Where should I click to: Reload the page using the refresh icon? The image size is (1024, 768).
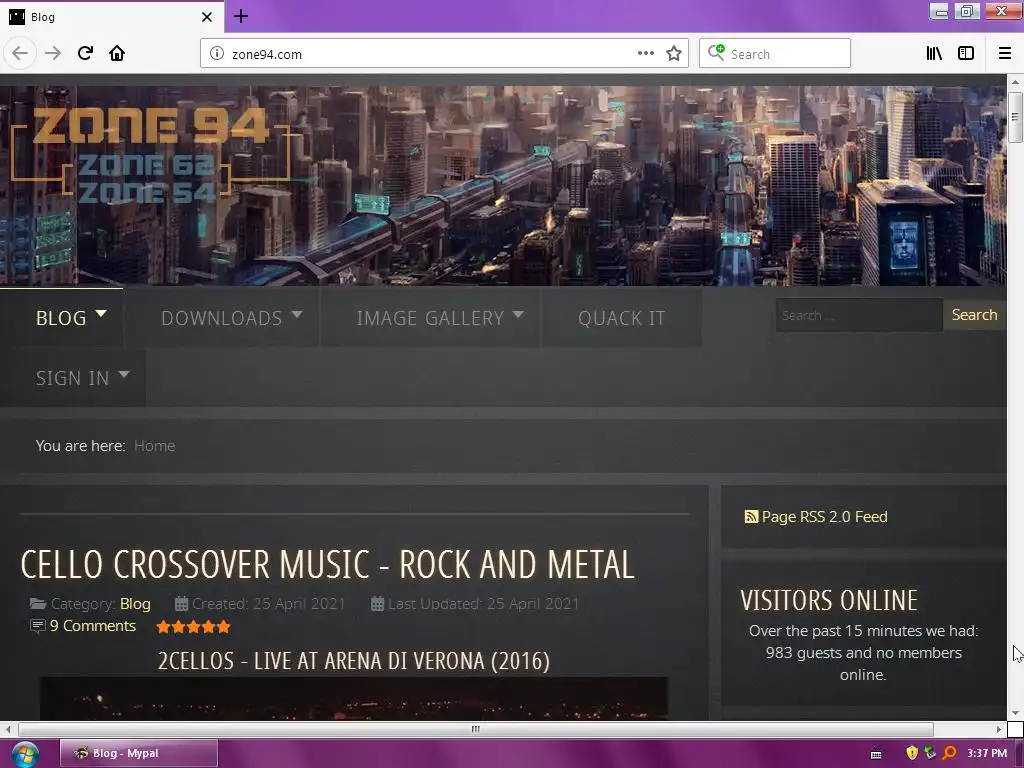click(85, 54)
